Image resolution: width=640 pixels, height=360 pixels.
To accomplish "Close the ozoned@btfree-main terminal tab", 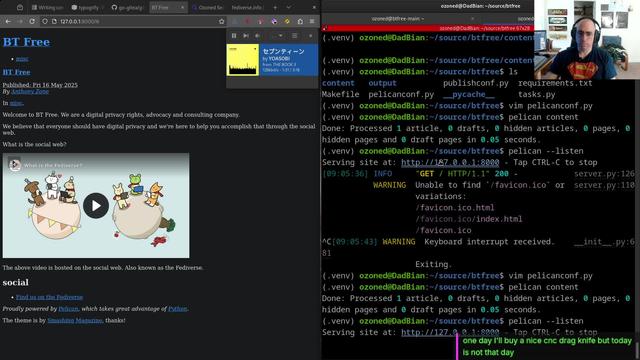I will tap(472, 19).
